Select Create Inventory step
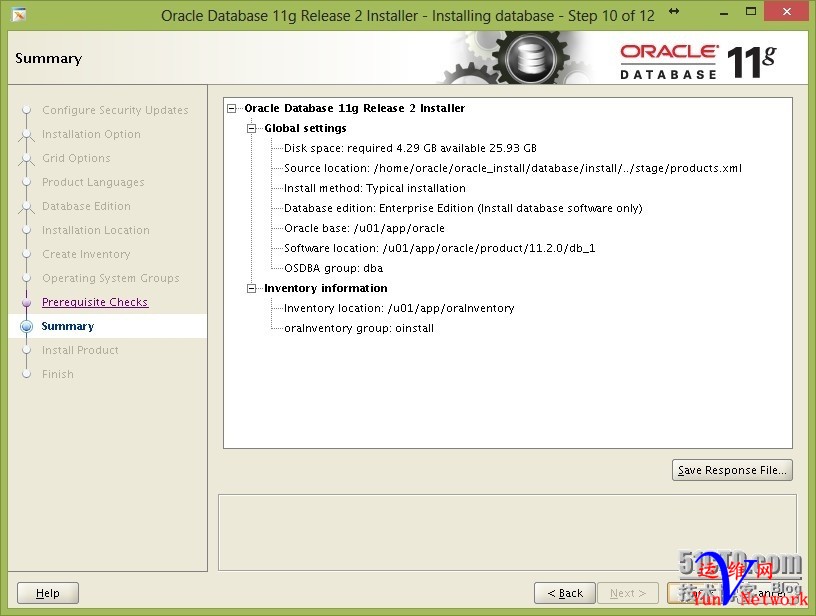This screenshot has width=816, height=616. [x=86, y=254]
